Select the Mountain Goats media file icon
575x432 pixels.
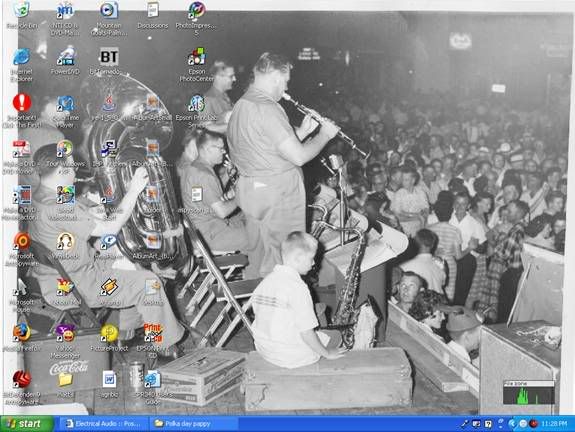coord(109,10)
